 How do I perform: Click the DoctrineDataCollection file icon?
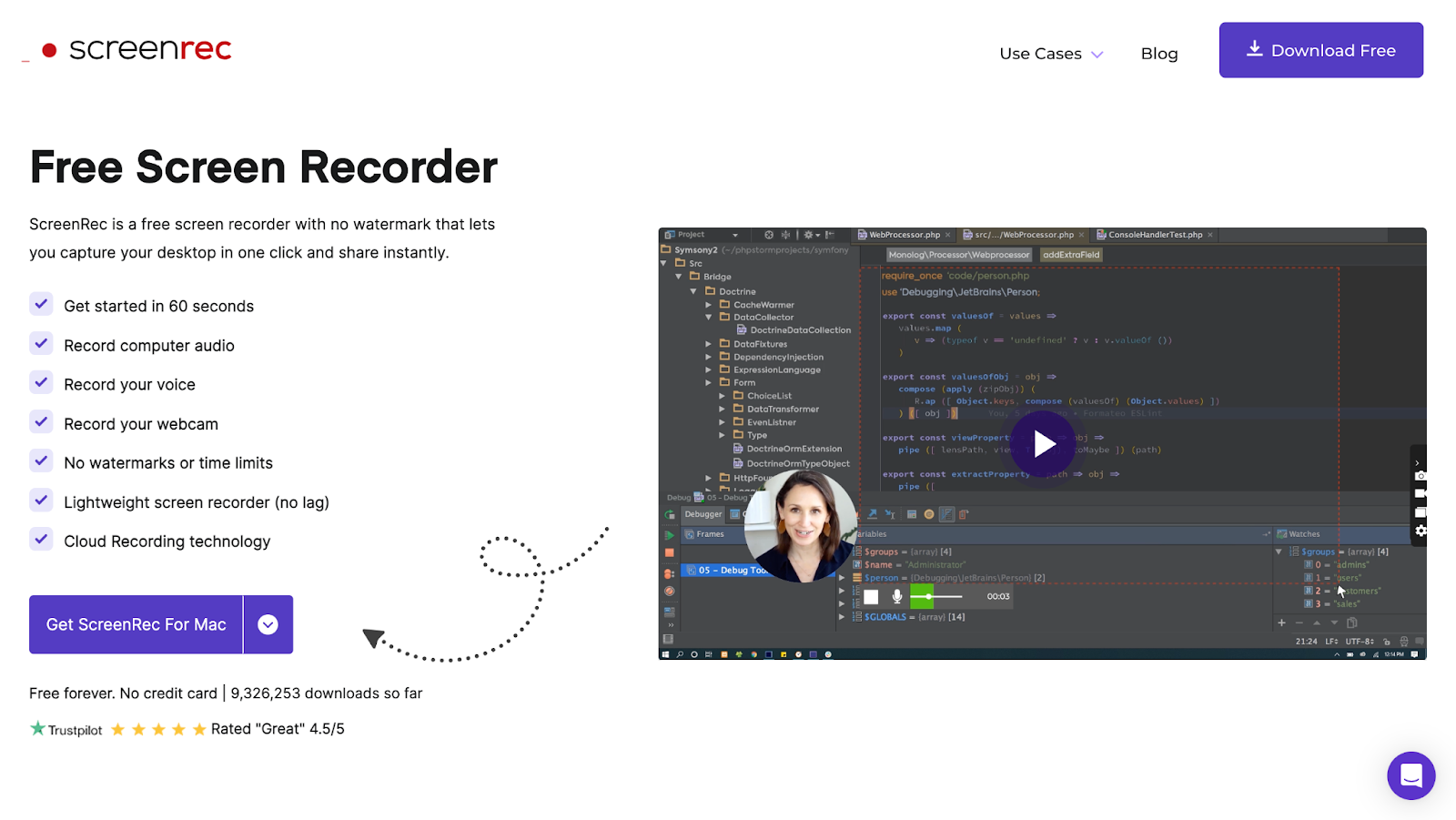[742, 330]
